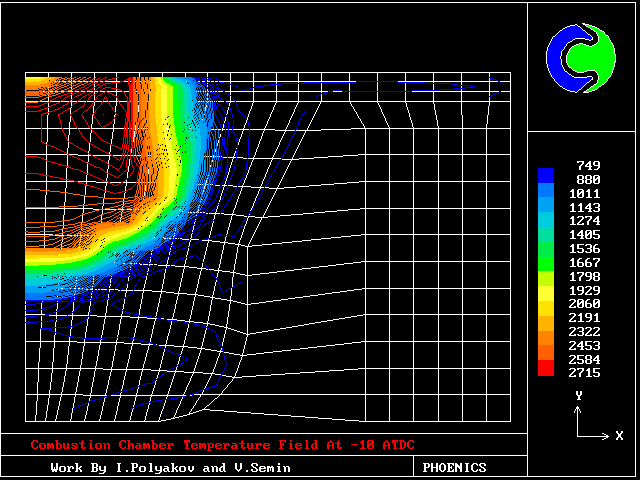The width and height of the screenshot is (640, 480).
Task: Click the 880 legend value label
Action: click(587, 179)
